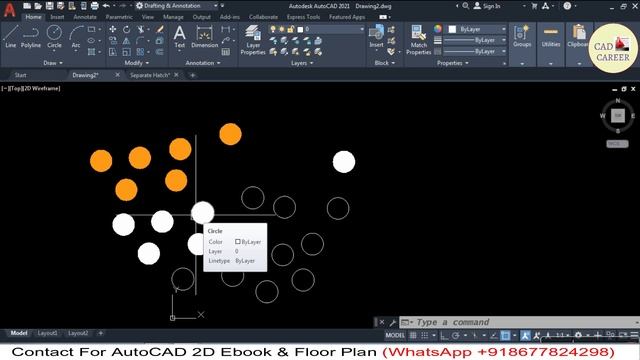Click Sign In
The image size is (640, 360).
point(487,6)
